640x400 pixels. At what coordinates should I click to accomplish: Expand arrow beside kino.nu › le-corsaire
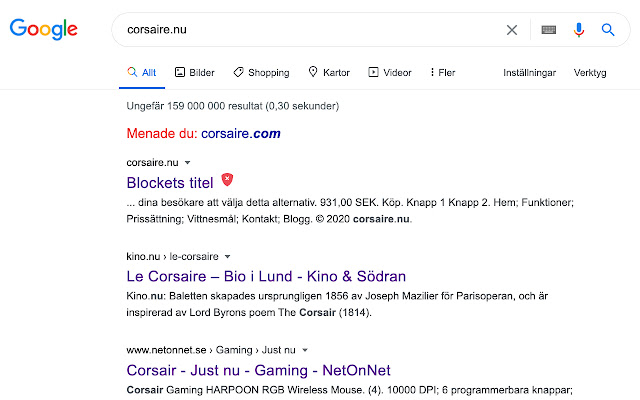(227, 256)
